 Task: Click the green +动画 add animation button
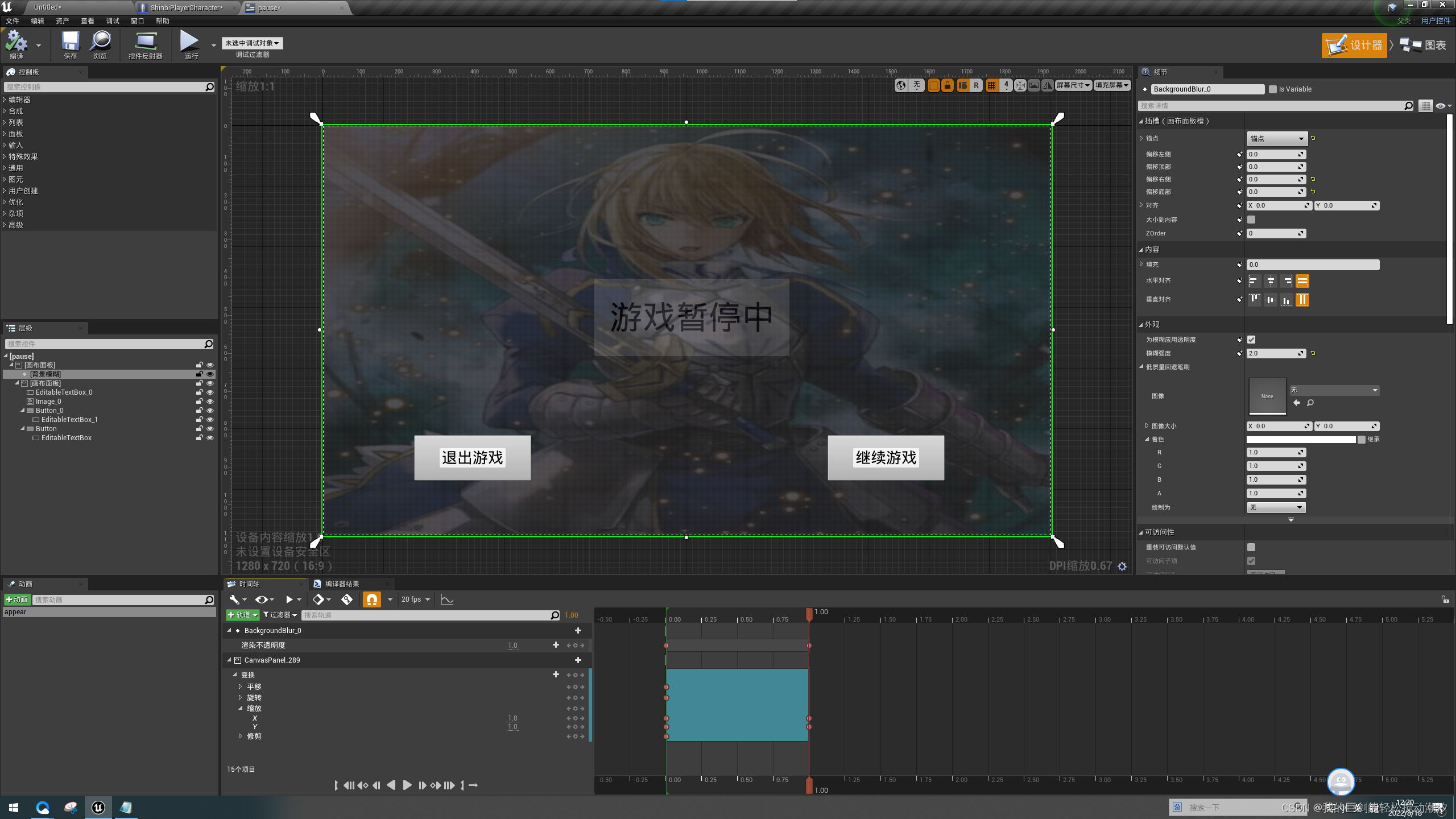[17, 599]
